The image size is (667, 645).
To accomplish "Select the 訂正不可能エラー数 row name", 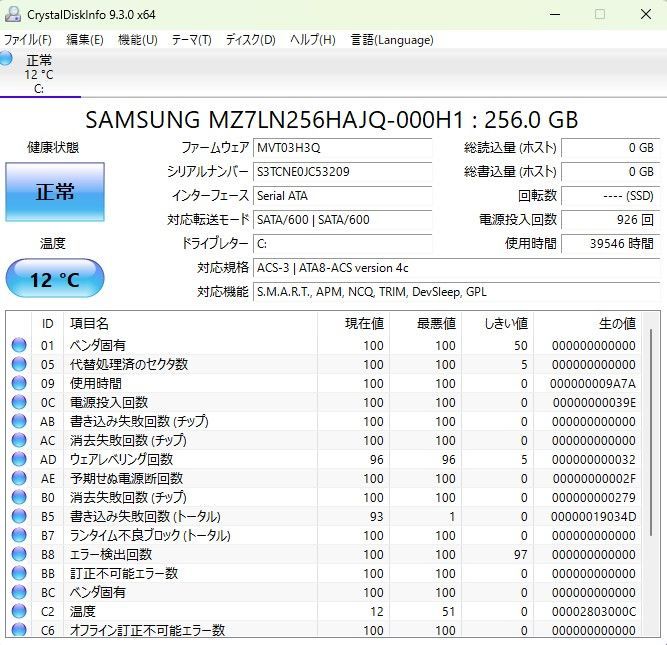I will [124, 574].
